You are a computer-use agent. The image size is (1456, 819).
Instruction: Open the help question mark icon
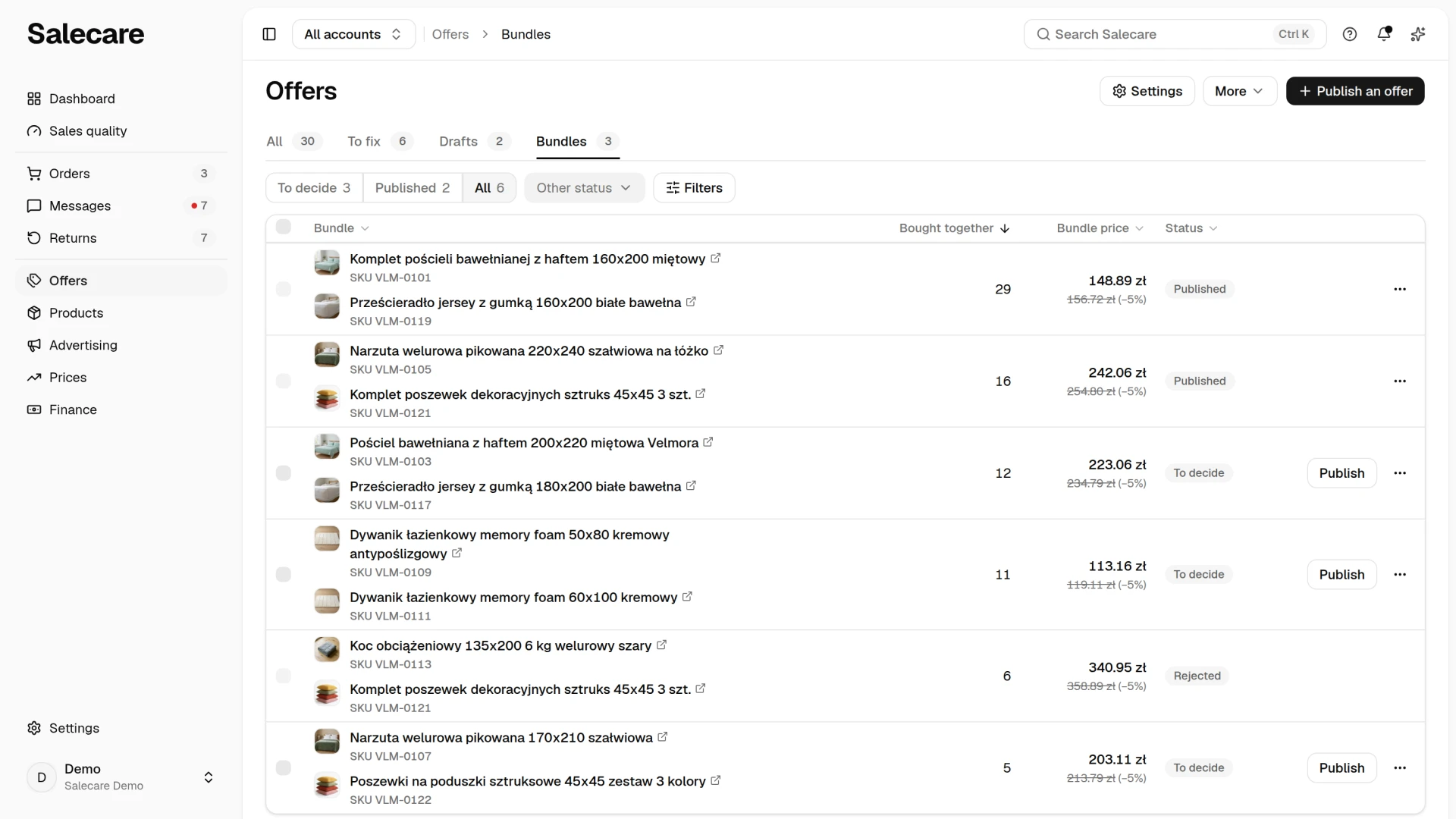coord(1350,34)
